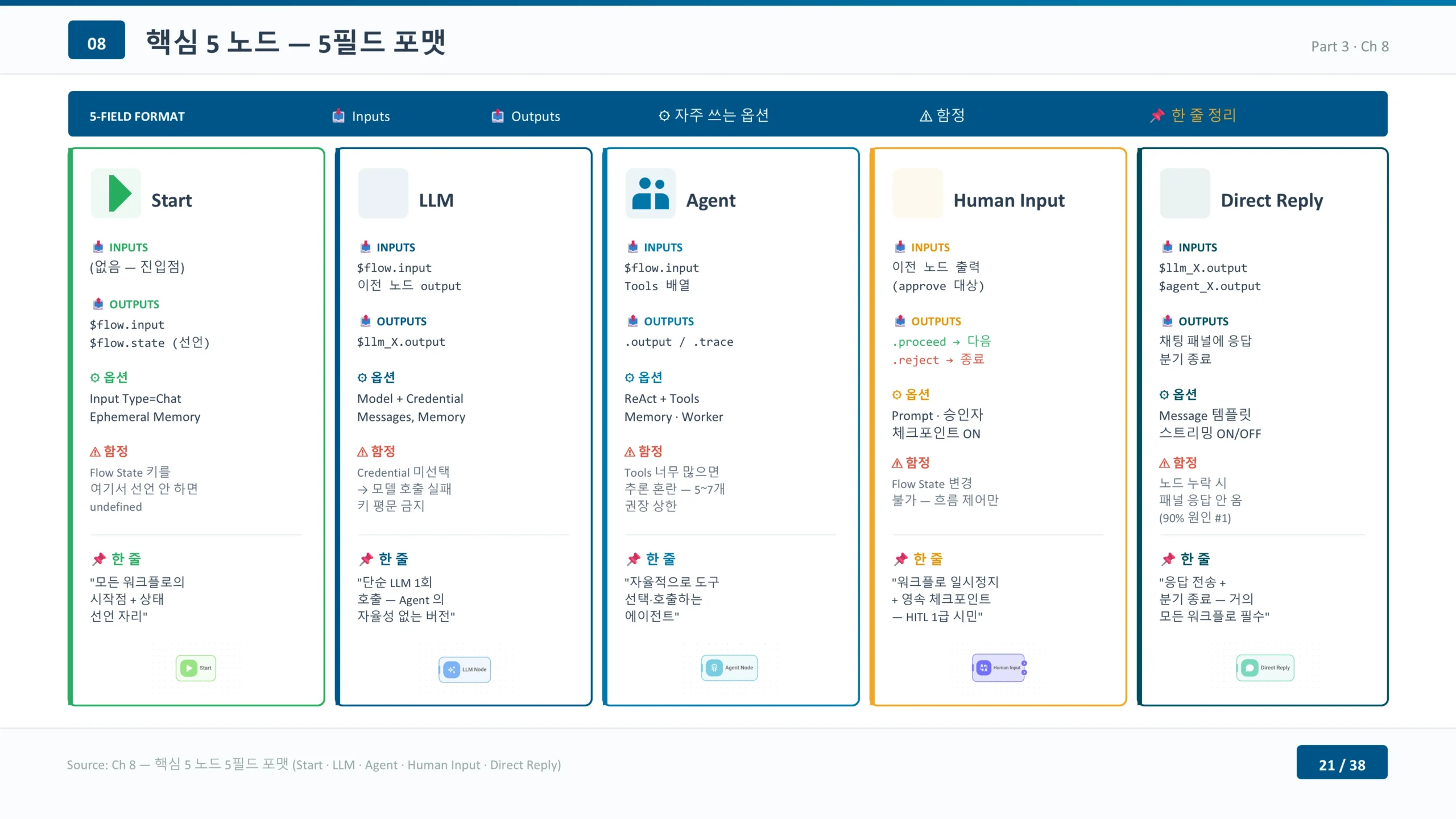The image size is (1456, 819).
Task: Click the Agent Node thumbnail
Action: point(730,668)
